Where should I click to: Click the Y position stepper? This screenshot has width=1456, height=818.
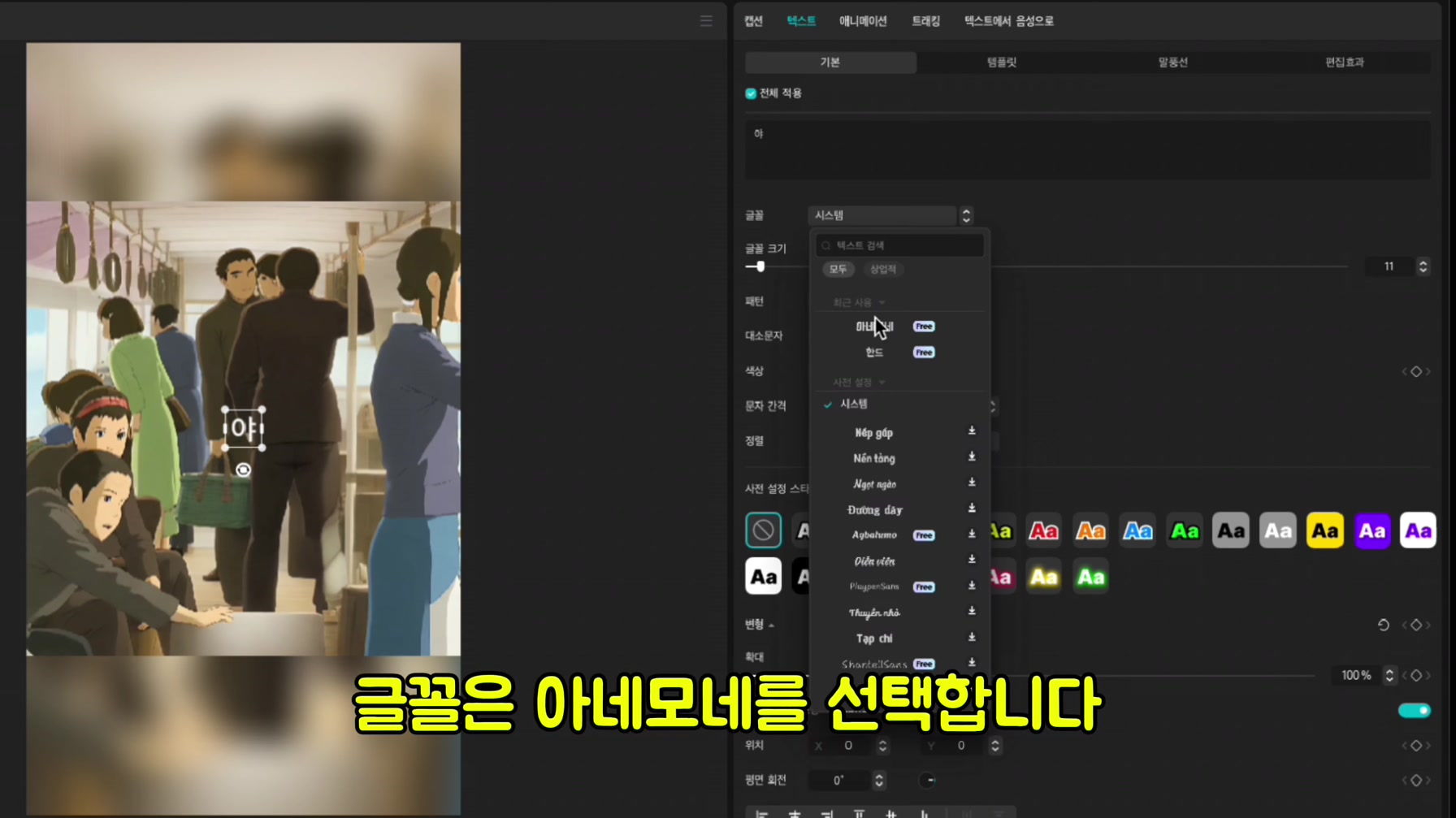point(994,745)
